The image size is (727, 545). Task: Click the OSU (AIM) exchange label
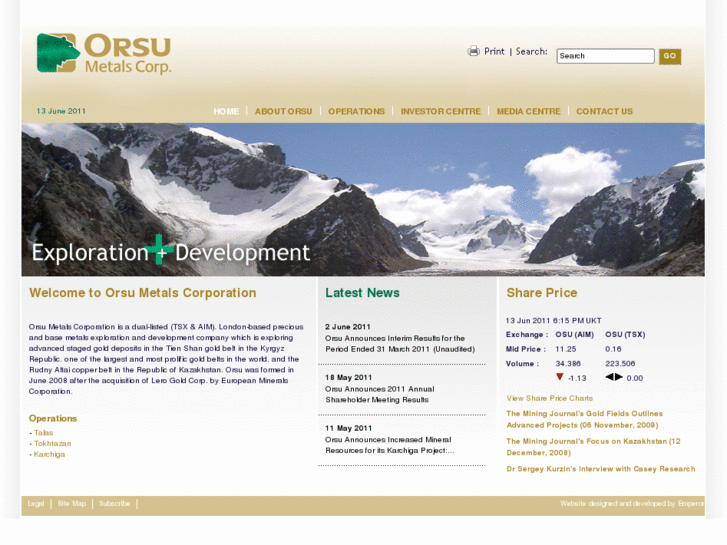pos(574,334)
